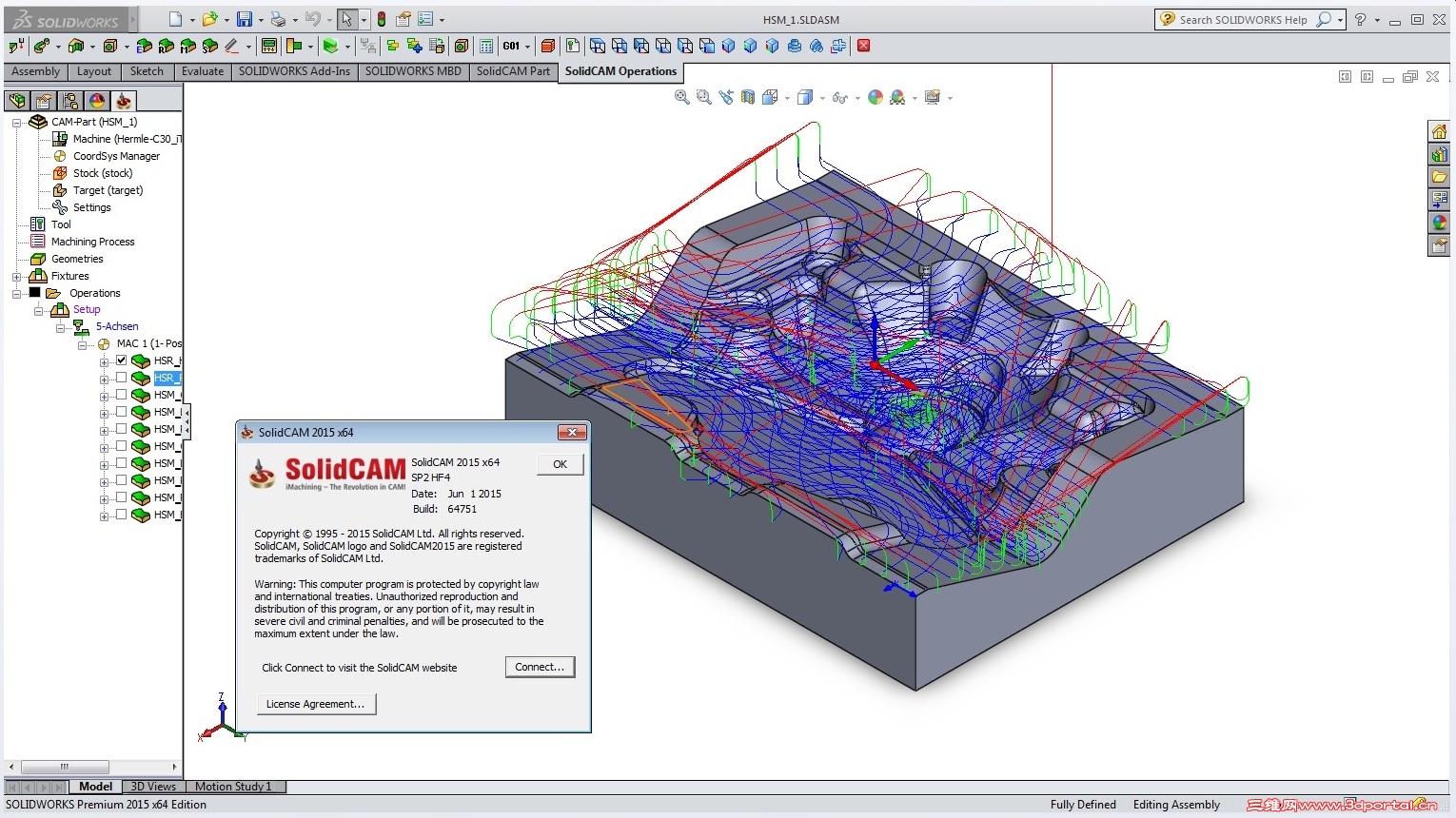The height and width of the screenshot is (818, 1456).
Task: Click the Rebuild traffic light icon
Action: (382, 19)
